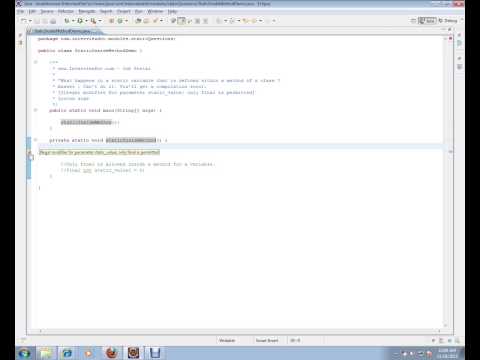Open the Help menu
Image resolution: width=480 pixels, height=360 pixels.
(x=172, y=11)
